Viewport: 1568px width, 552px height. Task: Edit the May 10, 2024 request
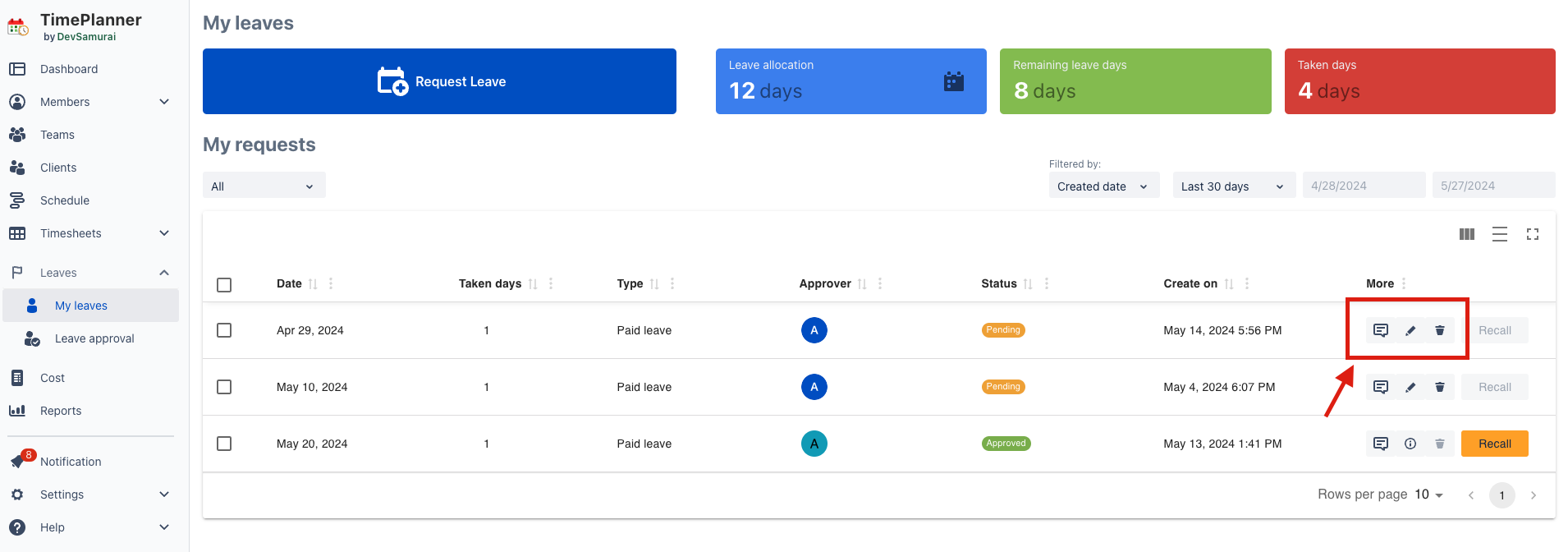(1410, 387)
